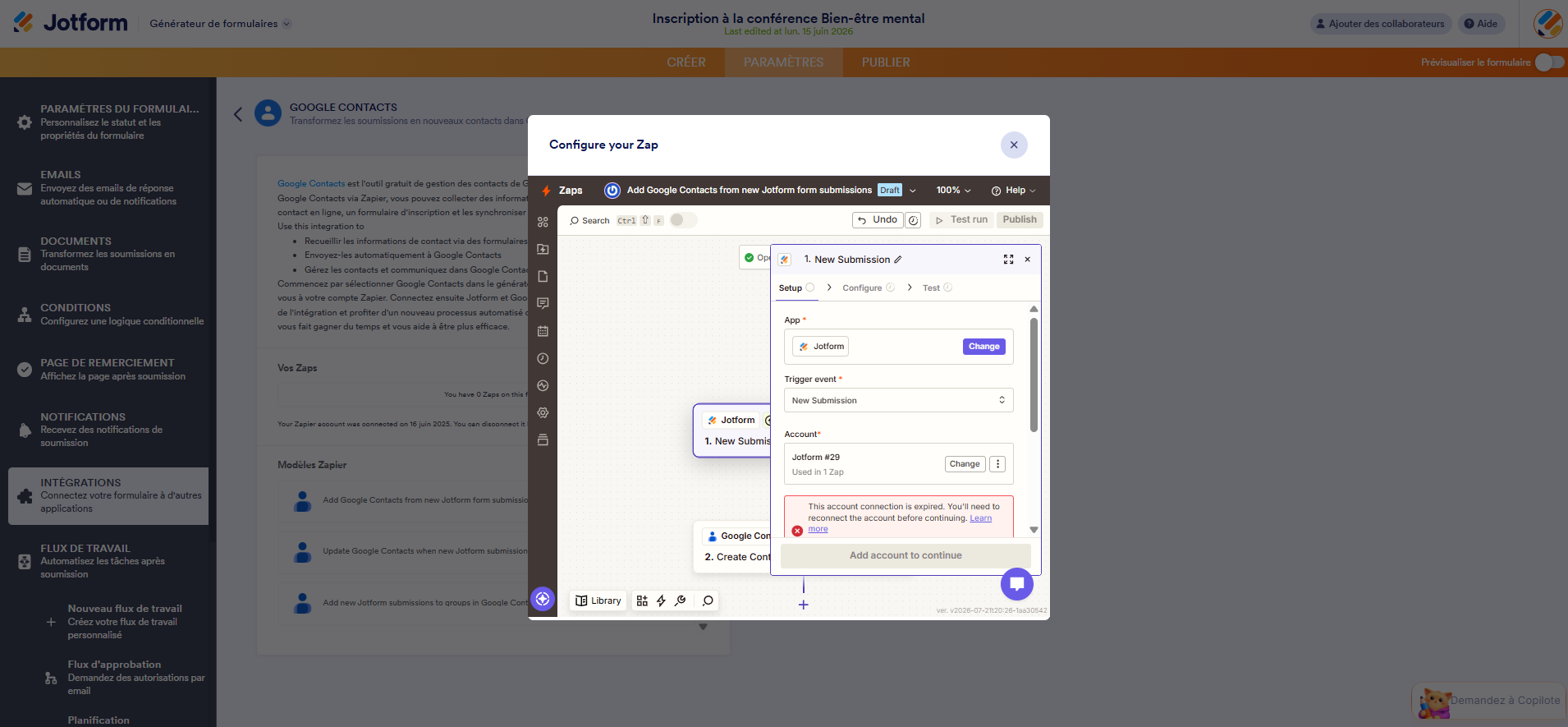Open Documents in the sidebar

tap(108, 254)
